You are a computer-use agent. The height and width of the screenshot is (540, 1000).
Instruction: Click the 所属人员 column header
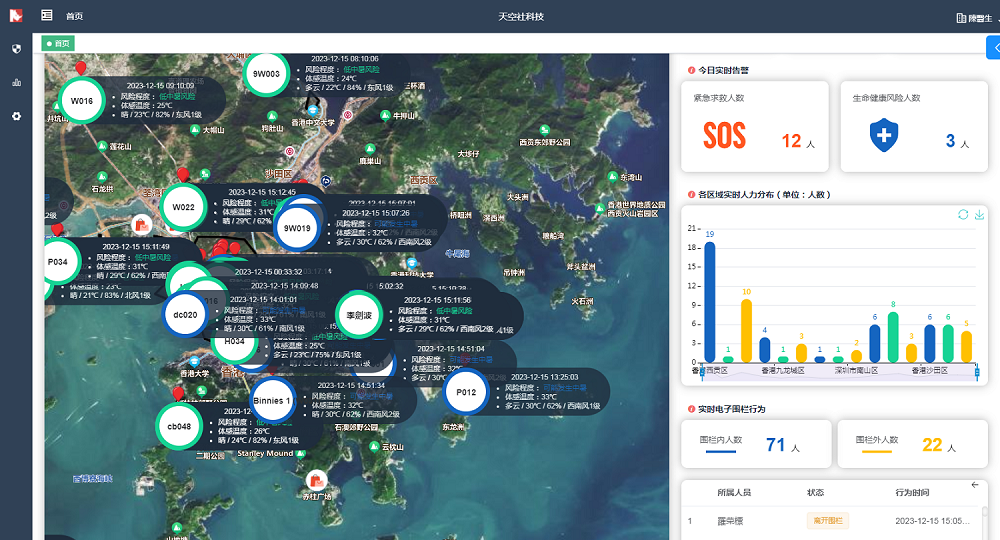733,492
